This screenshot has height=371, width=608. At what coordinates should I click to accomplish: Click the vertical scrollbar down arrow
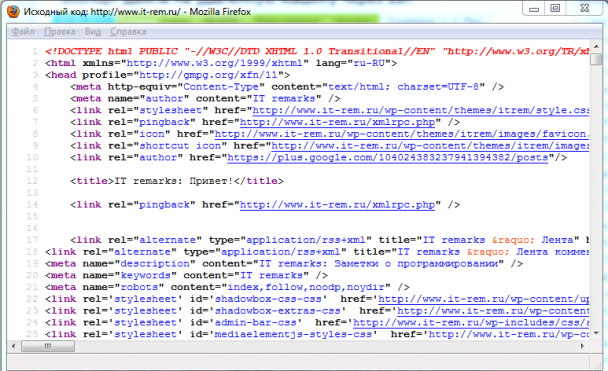click(596, 333)
